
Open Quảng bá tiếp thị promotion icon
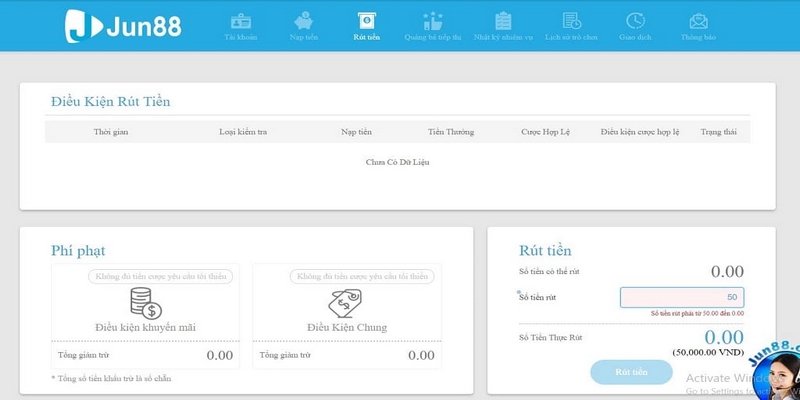[432, 21]
